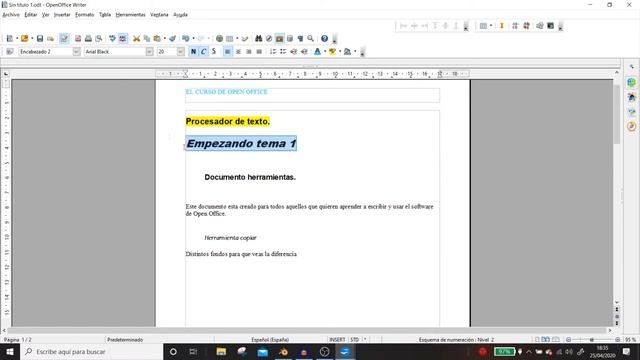640x360 pixels.
Task: Click Predeterminado page style in status bar
Action: (125, 340)
